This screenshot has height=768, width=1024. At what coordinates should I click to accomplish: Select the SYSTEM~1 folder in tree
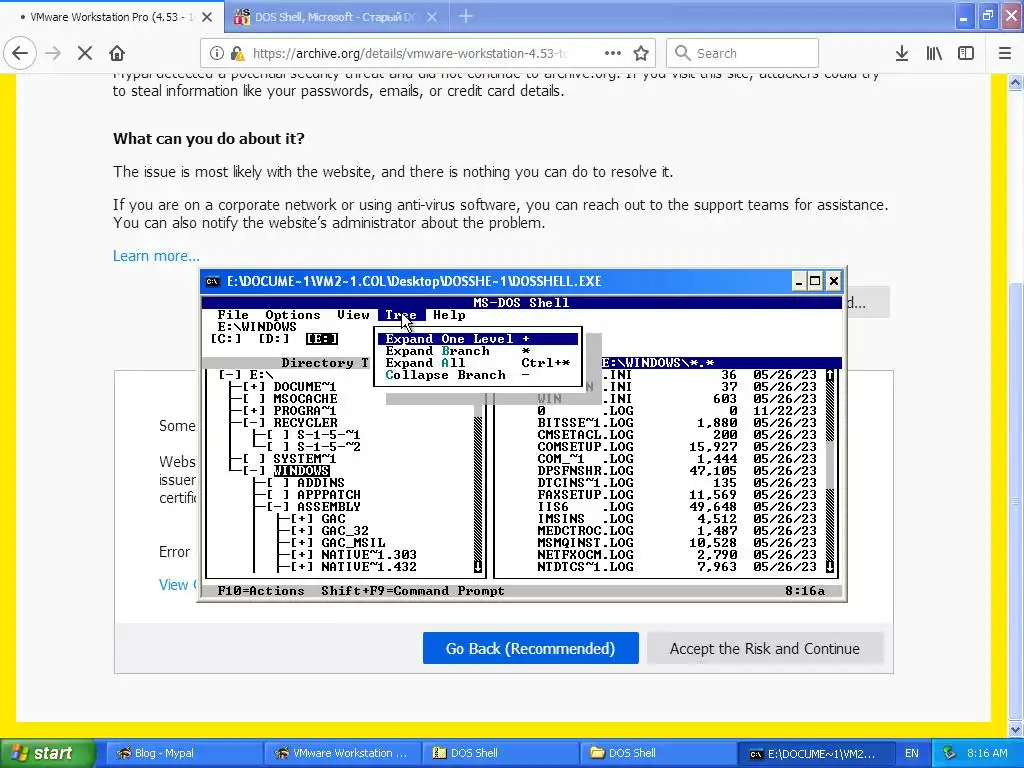(305, 459)
